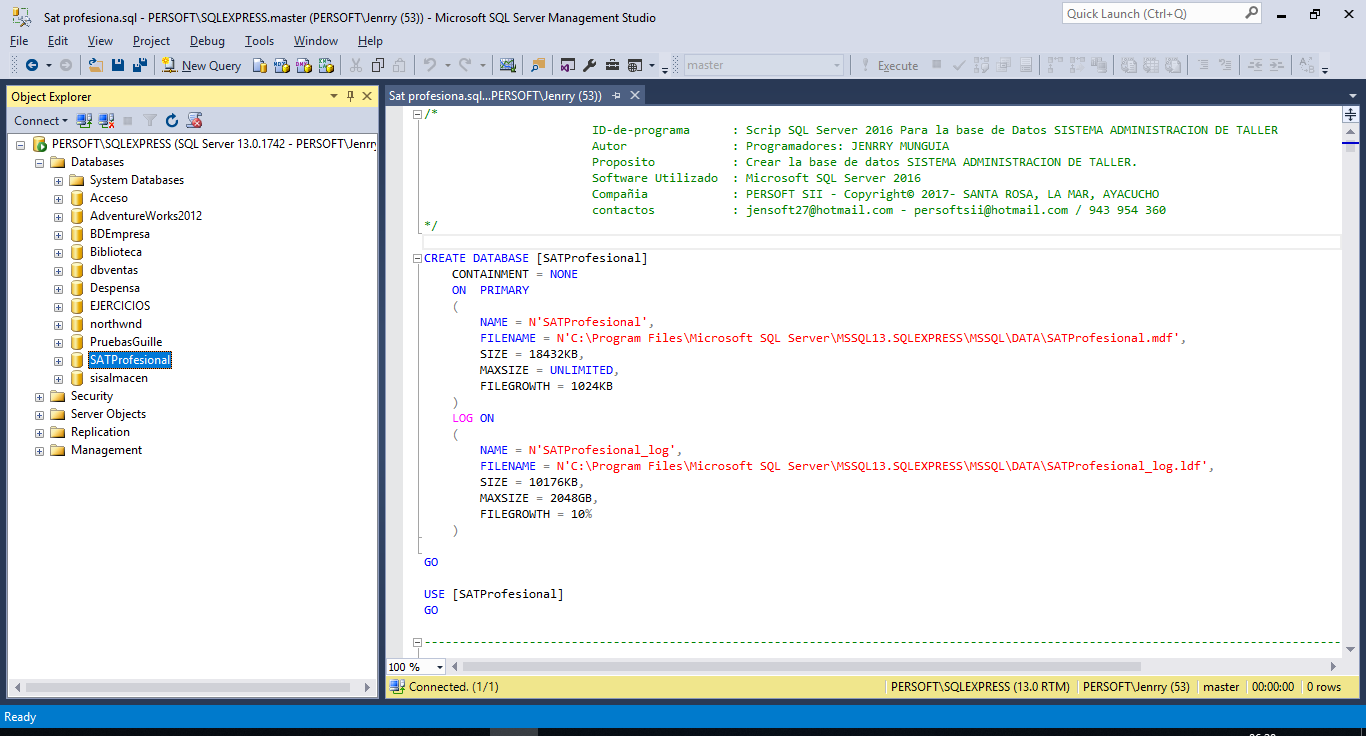
Task: Open the Activity Monitor icon
Action: [508, 65]
